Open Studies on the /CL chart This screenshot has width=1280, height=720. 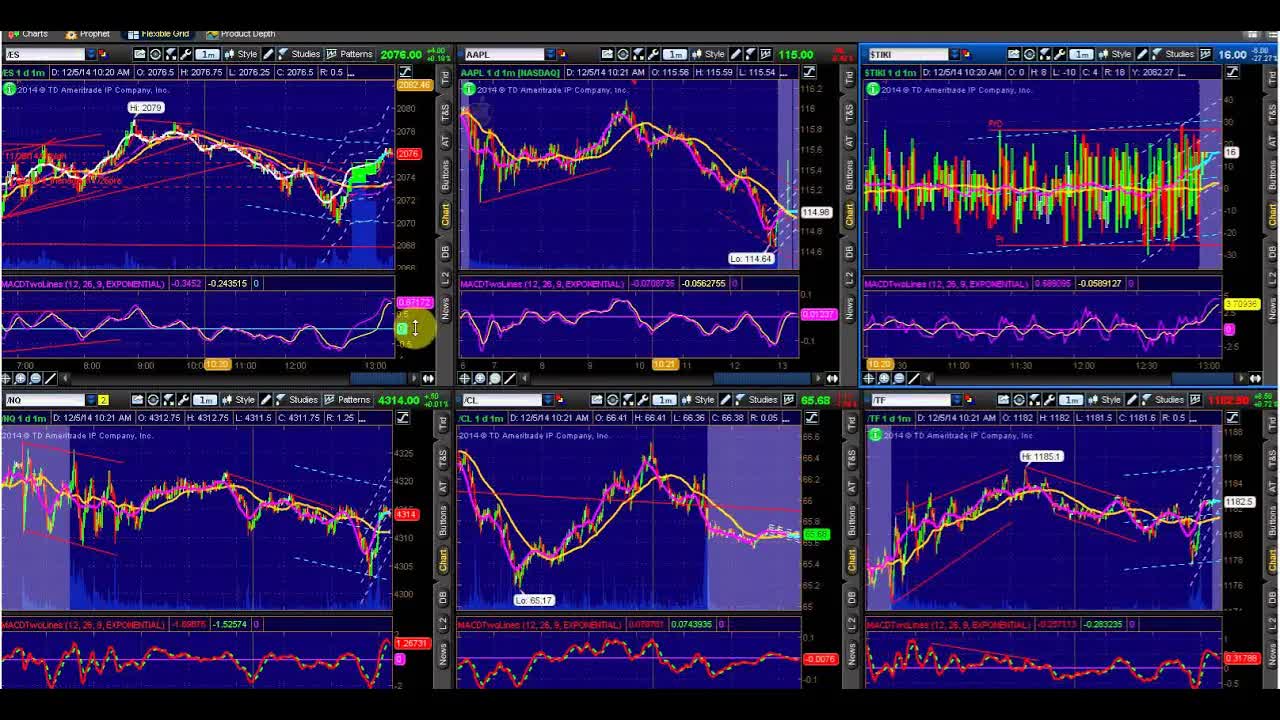(757, 400)
